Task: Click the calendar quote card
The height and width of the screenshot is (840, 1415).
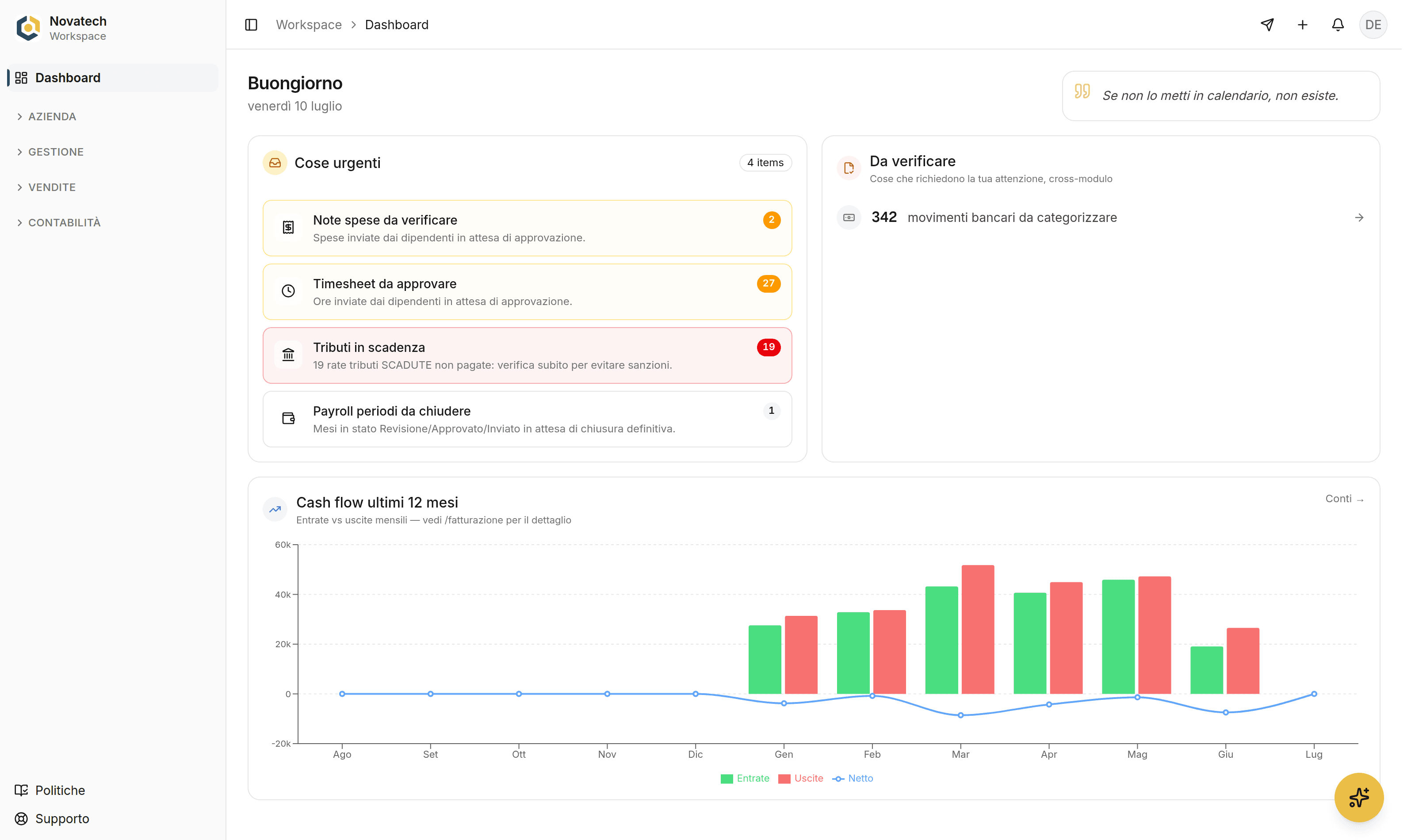Action: [1221, 95]
